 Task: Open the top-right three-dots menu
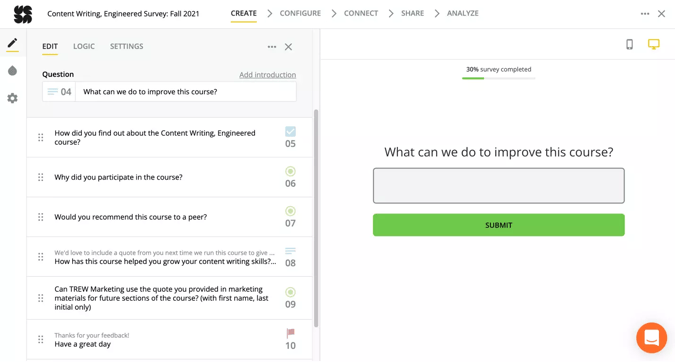(644, 14)
